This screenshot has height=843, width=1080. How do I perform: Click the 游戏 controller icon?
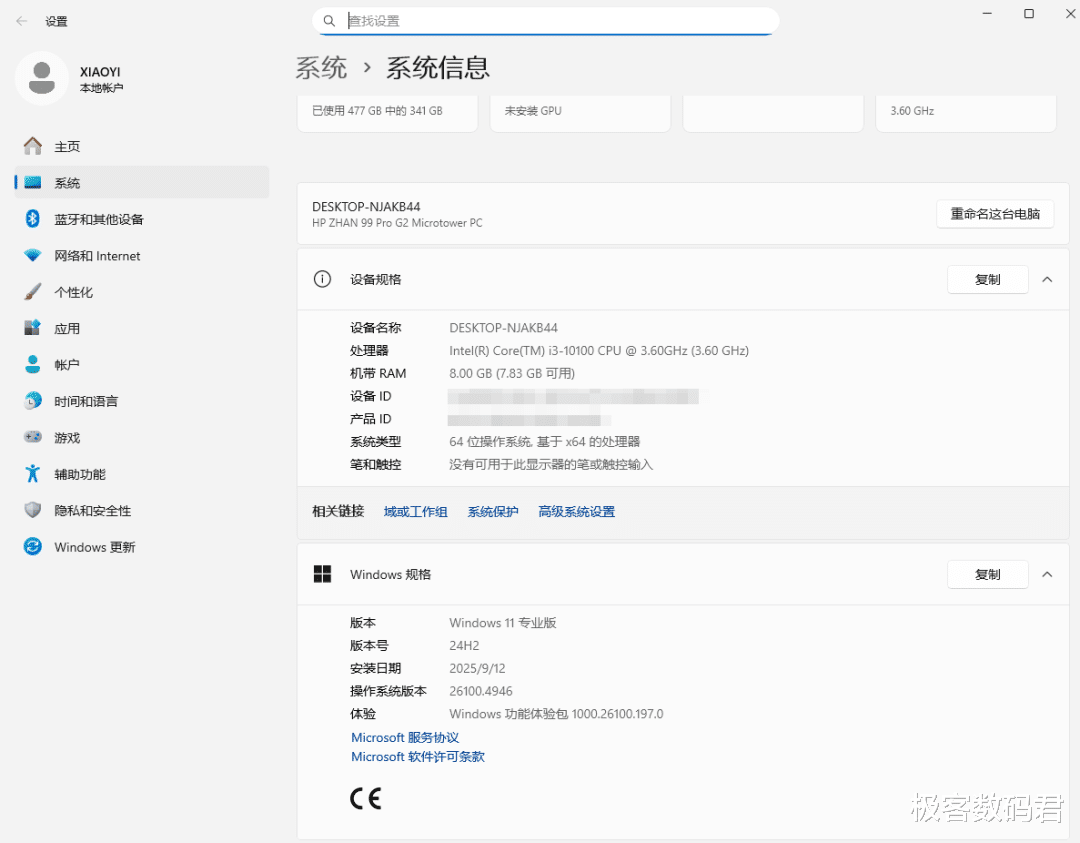(32, 437)
